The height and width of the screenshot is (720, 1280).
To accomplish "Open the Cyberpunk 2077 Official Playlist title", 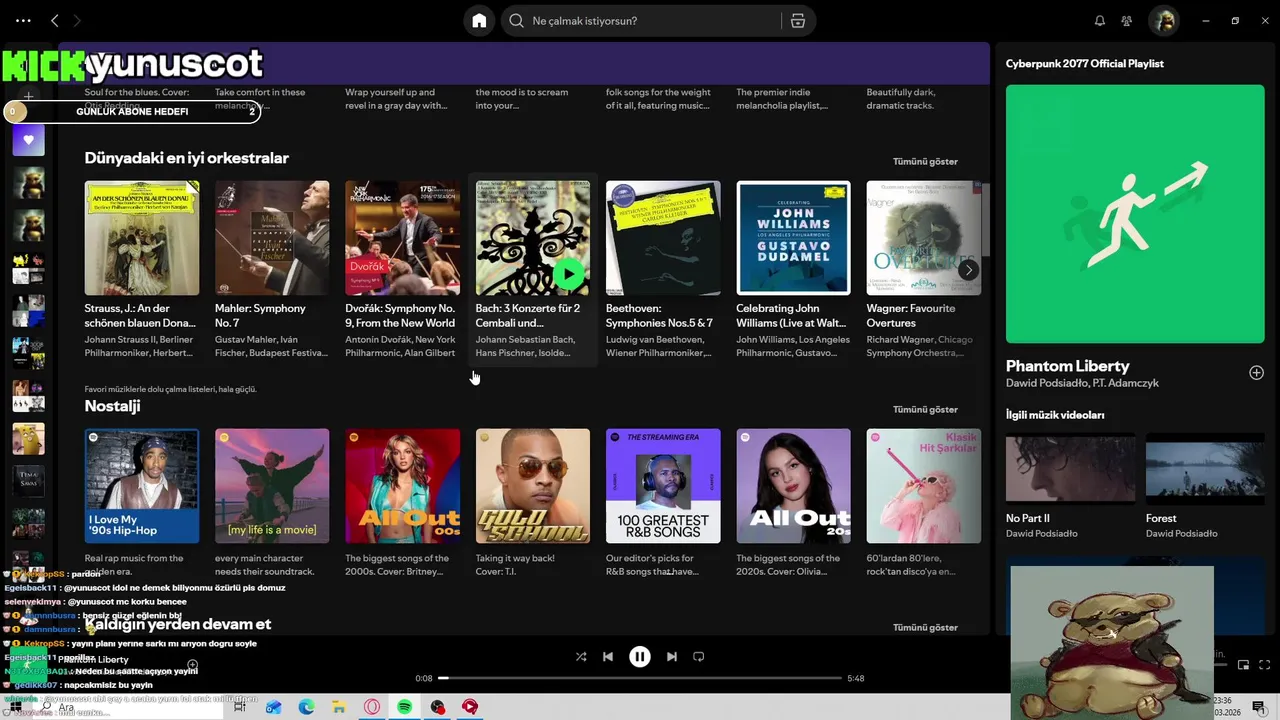I will click(1085, 63).
